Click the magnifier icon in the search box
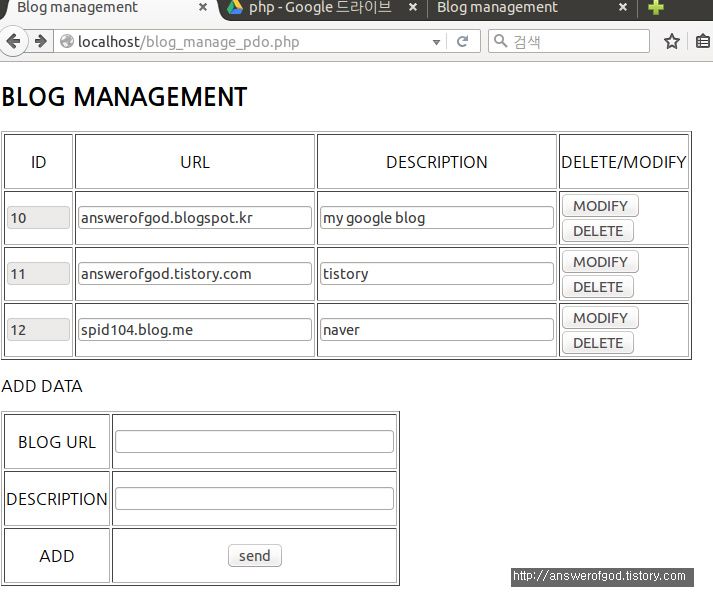The width and height of the screenshot is (713, 602). pyautogui.click(x=500, y=41)
